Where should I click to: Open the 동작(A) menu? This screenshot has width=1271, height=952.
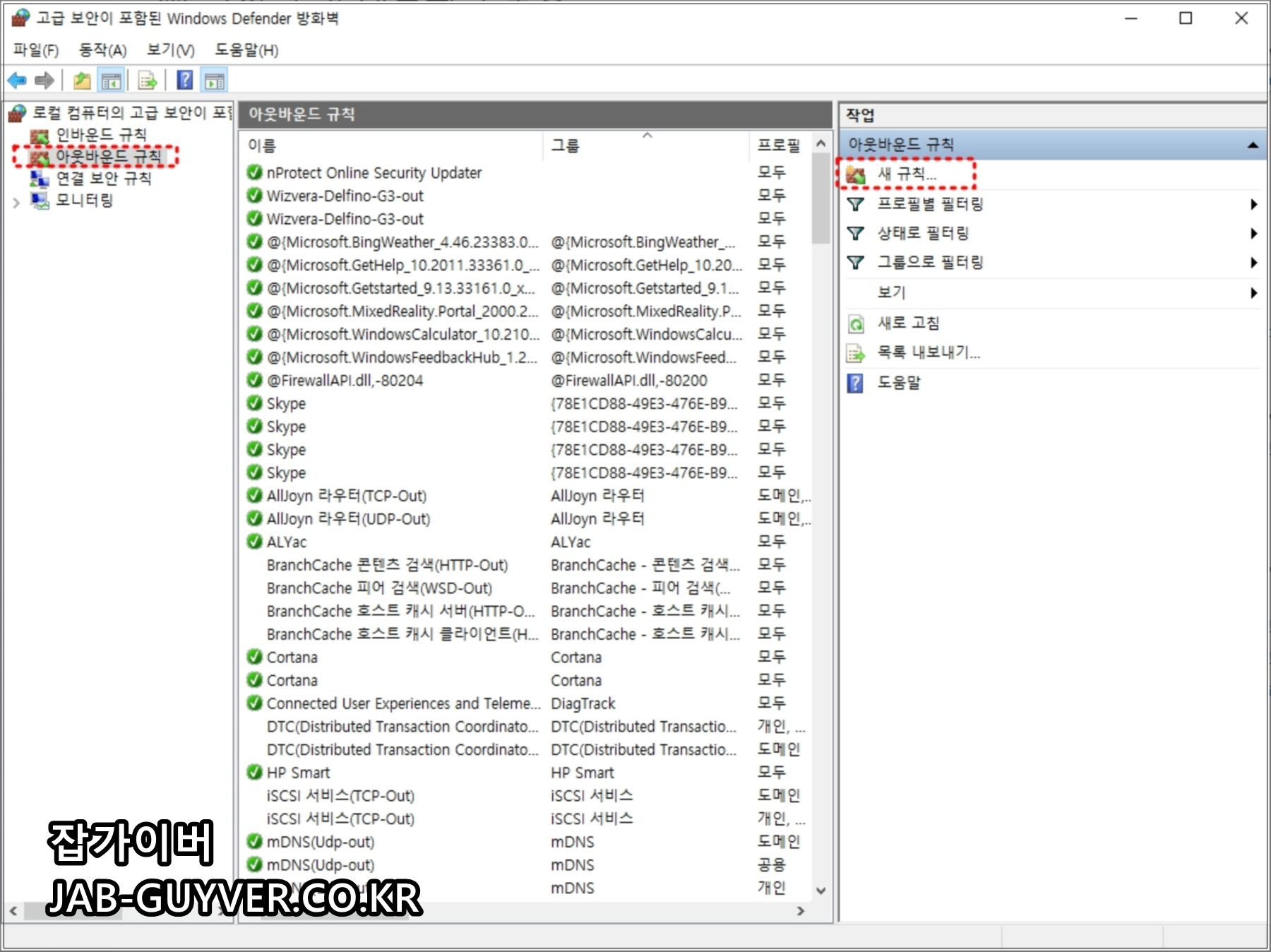click(102, 50)
